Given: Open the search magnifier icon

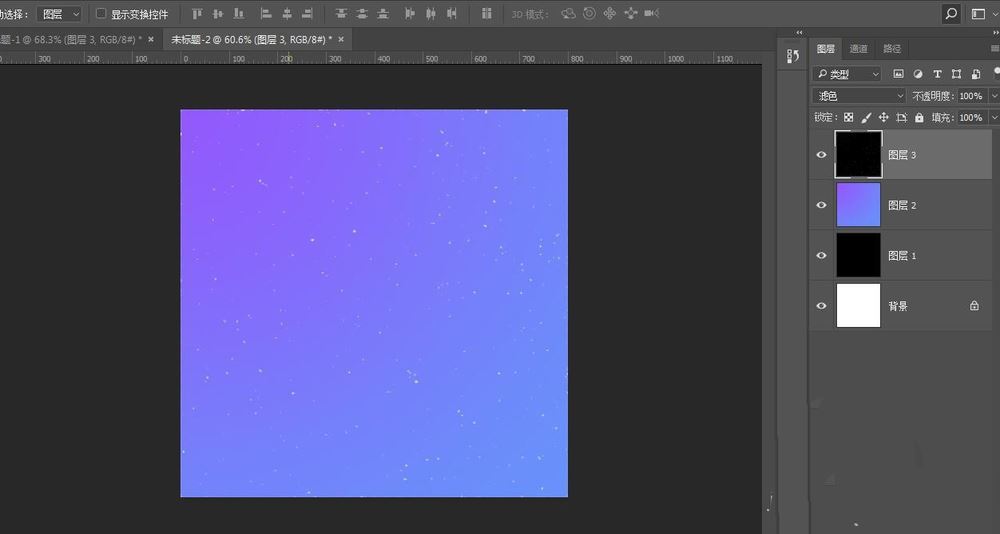Looking at the screenshot, I should click(x=951, y=13).
